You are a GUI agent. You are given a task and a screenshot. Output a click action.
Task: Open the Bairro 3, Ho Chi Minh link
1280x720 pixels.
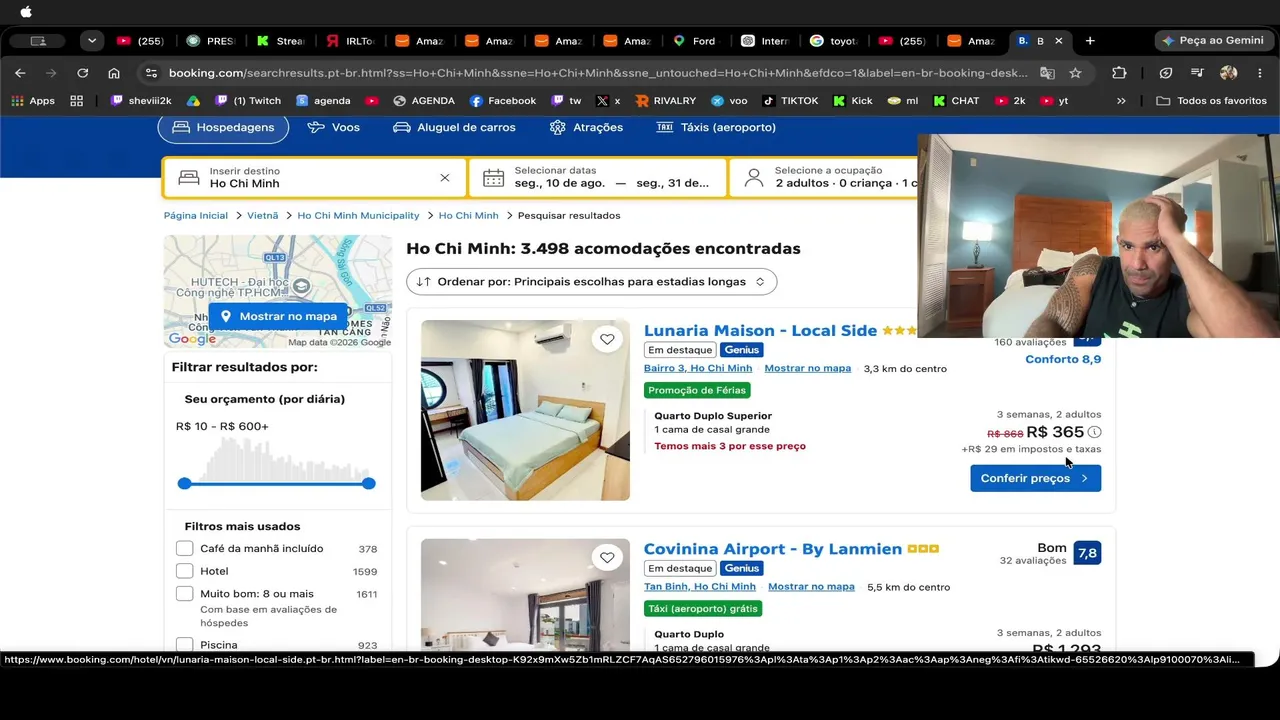coord(698,368)
